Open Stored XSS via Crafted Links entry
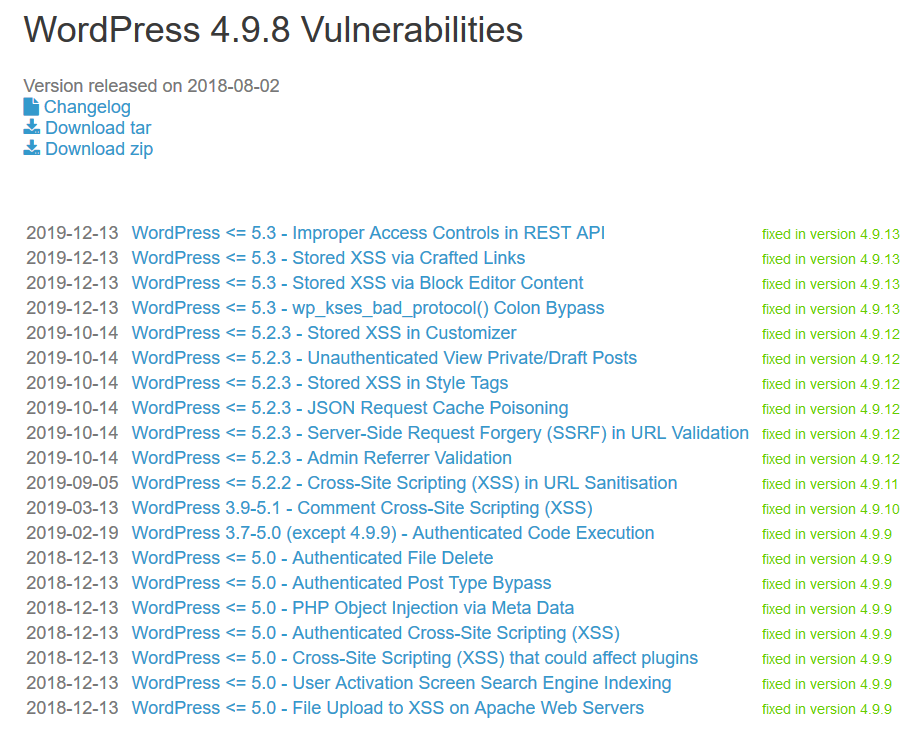Image resolution: width=923 pixels, height=737 pixels. click(328, 258)
